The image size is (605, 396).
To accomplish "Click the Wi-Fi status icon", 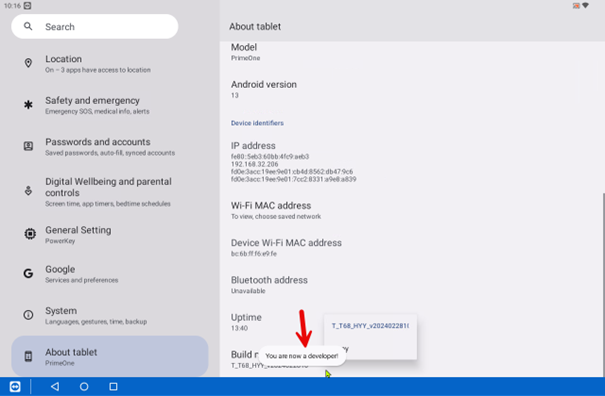I will [x=585, y=5].
